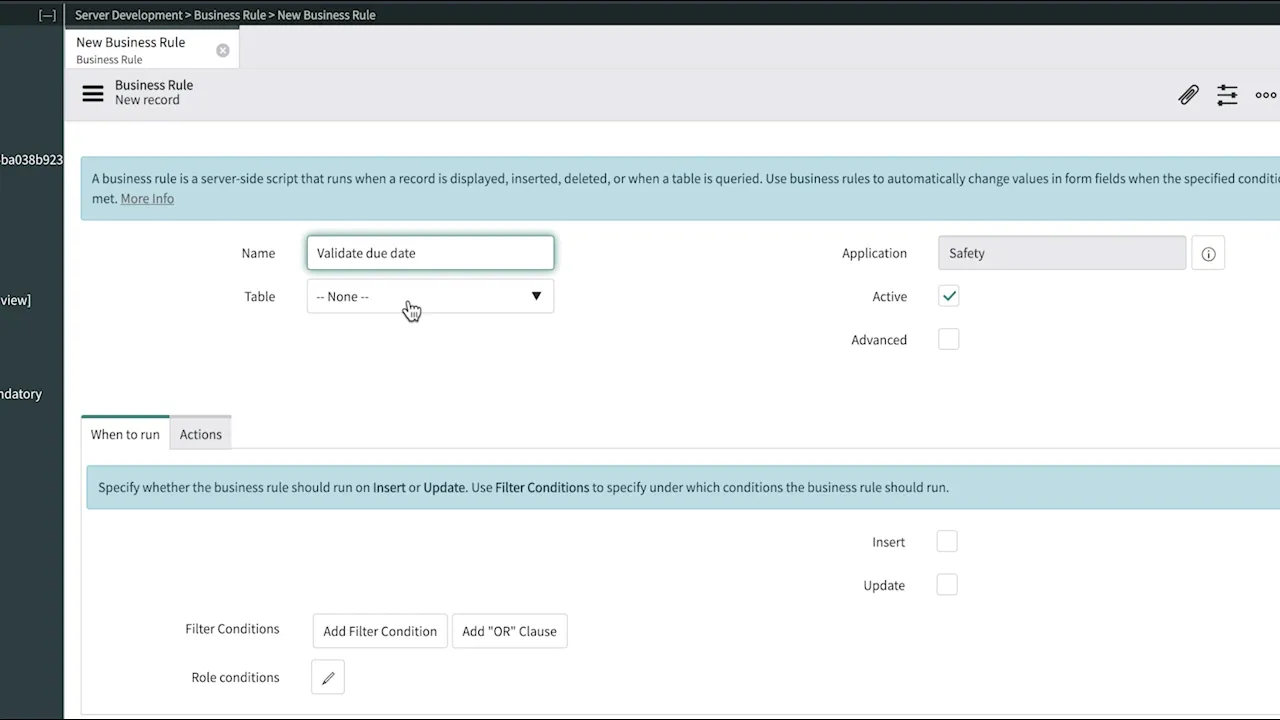This screenshot has height=720, width=1280.
Task: Close the New Business Rule tab
Action: pyautogui.click(x=222, y=50)
